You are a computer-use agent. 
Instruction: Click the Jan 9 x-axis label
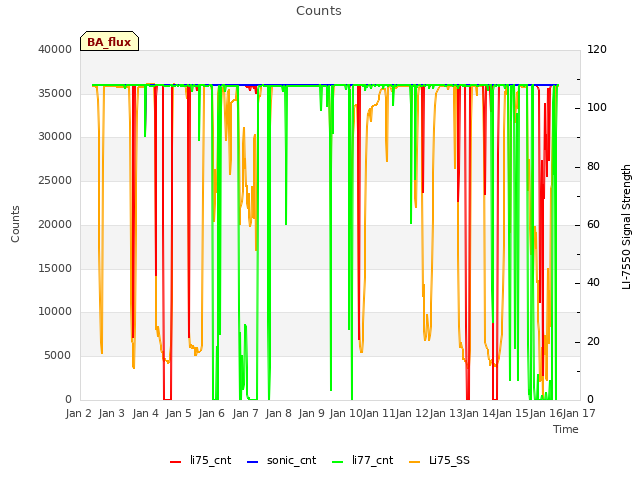[311, 413]
